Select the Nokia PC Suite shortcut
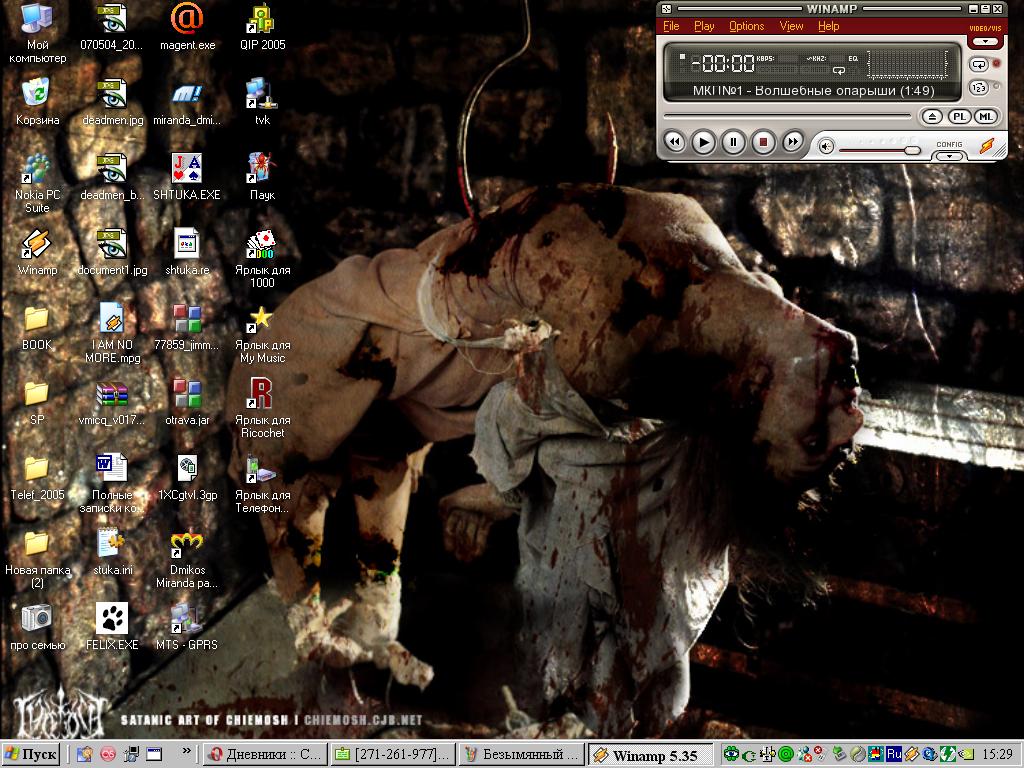This screenshot has height=768, width=1024. [x=37, y=184]
